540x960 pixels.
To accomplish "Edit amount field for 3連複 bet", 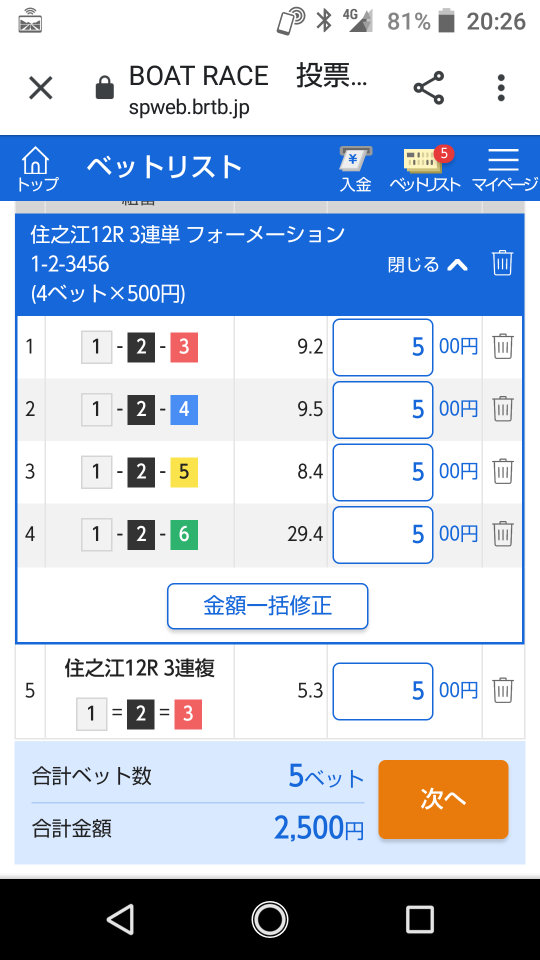I will [x=383, y=691].
